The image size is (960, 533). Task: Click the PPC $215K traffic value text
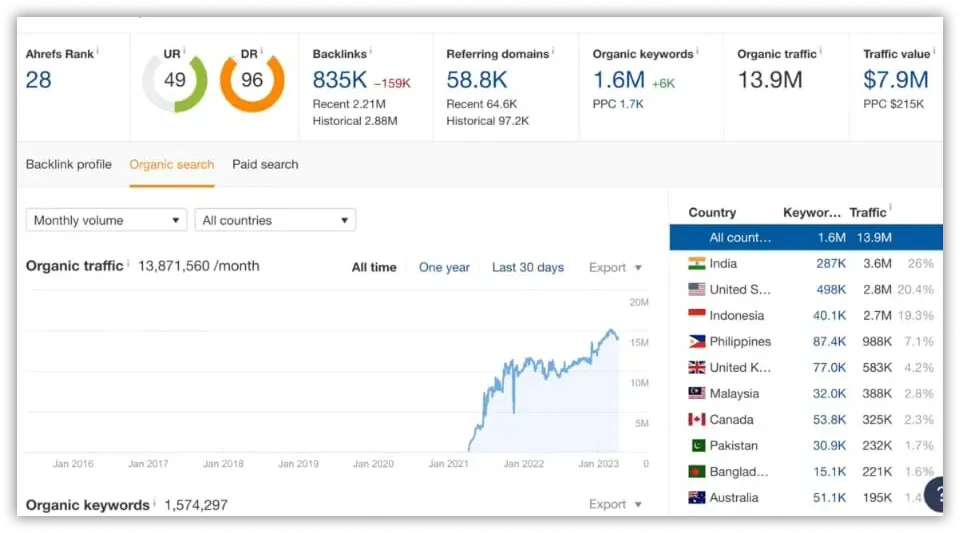[x=893, y=104]
